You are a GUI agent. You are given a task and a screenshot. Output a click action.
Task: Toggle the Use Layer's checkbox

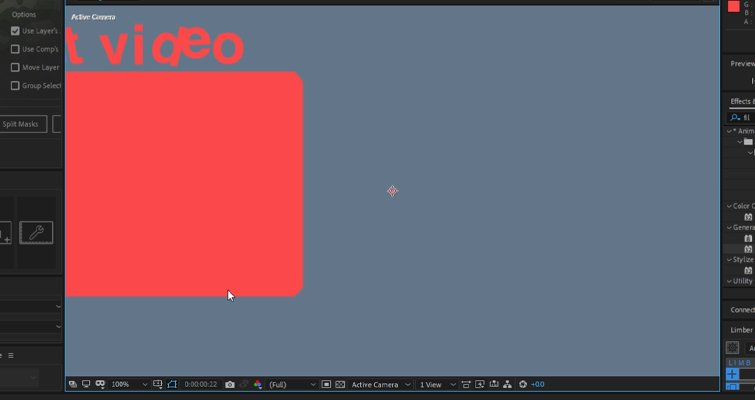15,31
